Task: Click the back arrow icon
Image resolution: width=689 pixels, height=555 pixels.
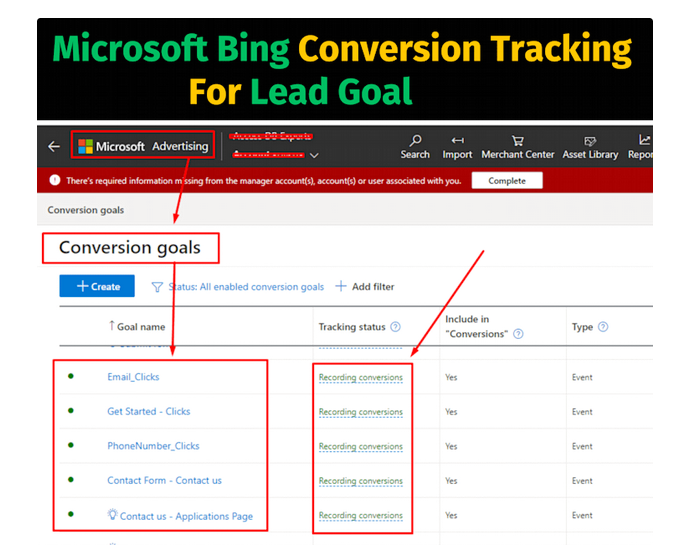Action: pos(54,146)
